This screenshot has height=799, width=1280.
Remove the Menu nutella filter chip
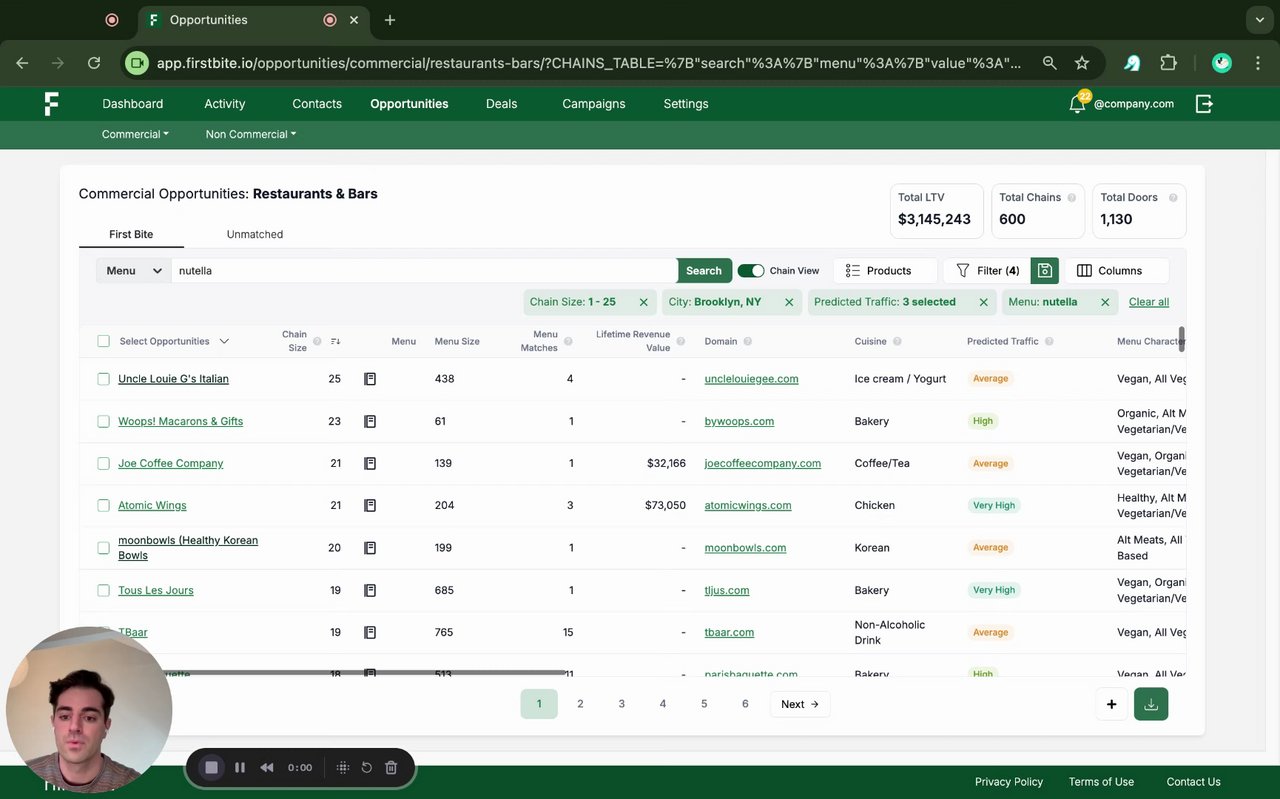tap(1105, 302)
